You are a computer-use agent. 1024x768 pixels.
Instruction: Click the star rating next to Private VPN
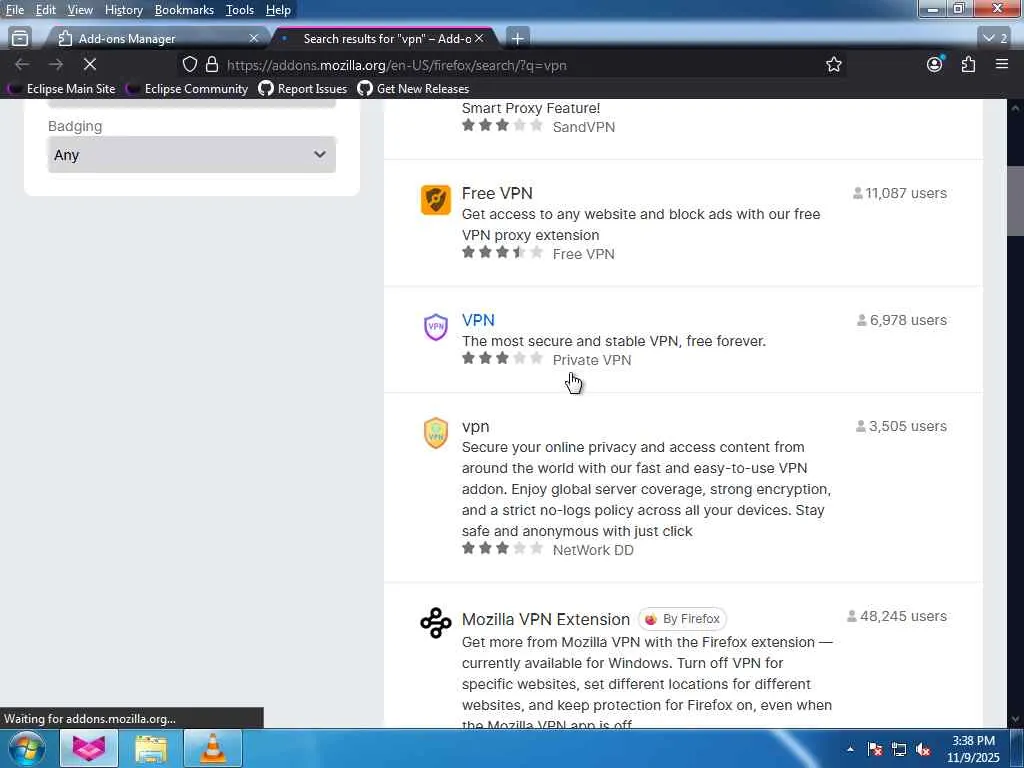[502, 359]
